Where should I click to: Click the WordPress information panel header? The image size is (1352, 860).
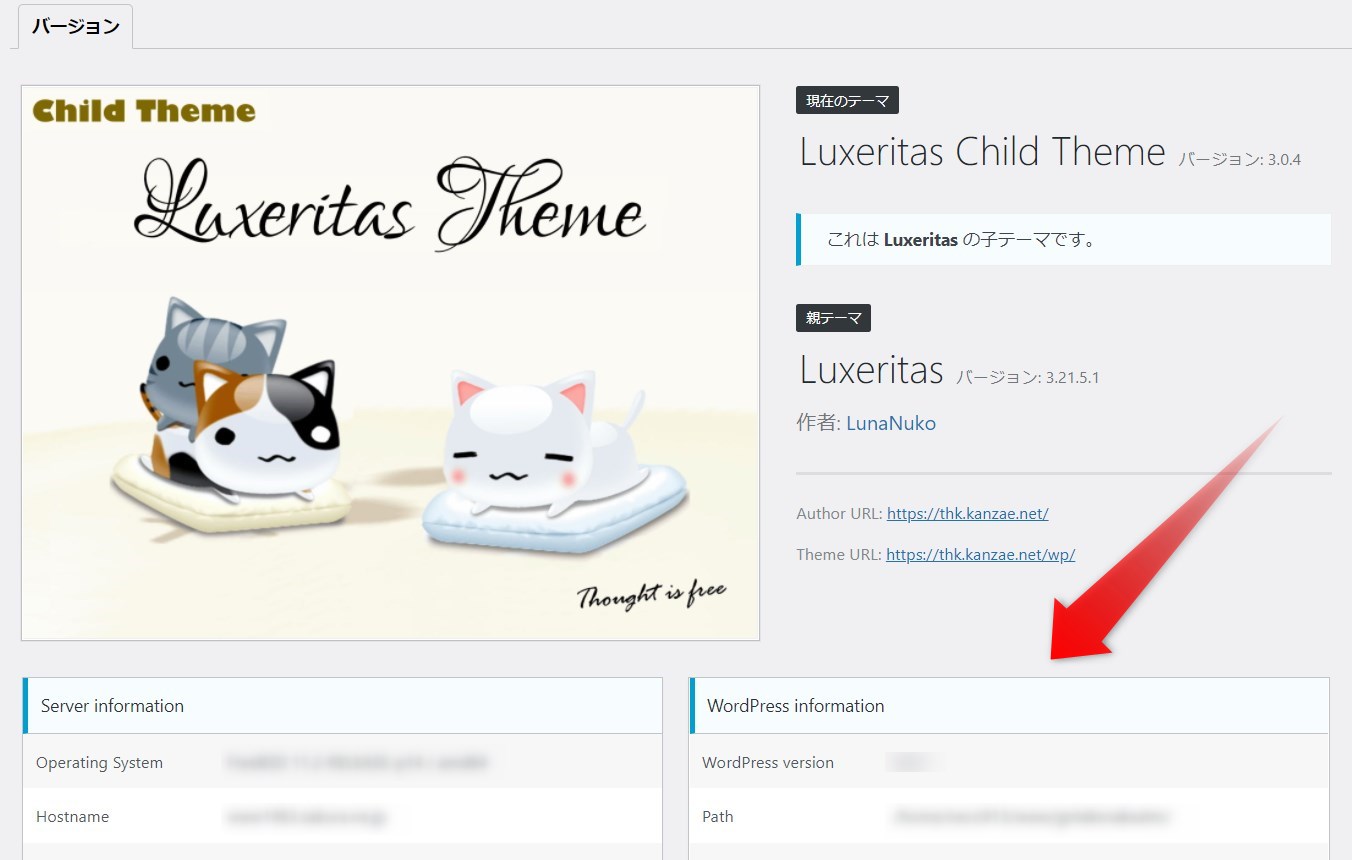(1009, 706)
